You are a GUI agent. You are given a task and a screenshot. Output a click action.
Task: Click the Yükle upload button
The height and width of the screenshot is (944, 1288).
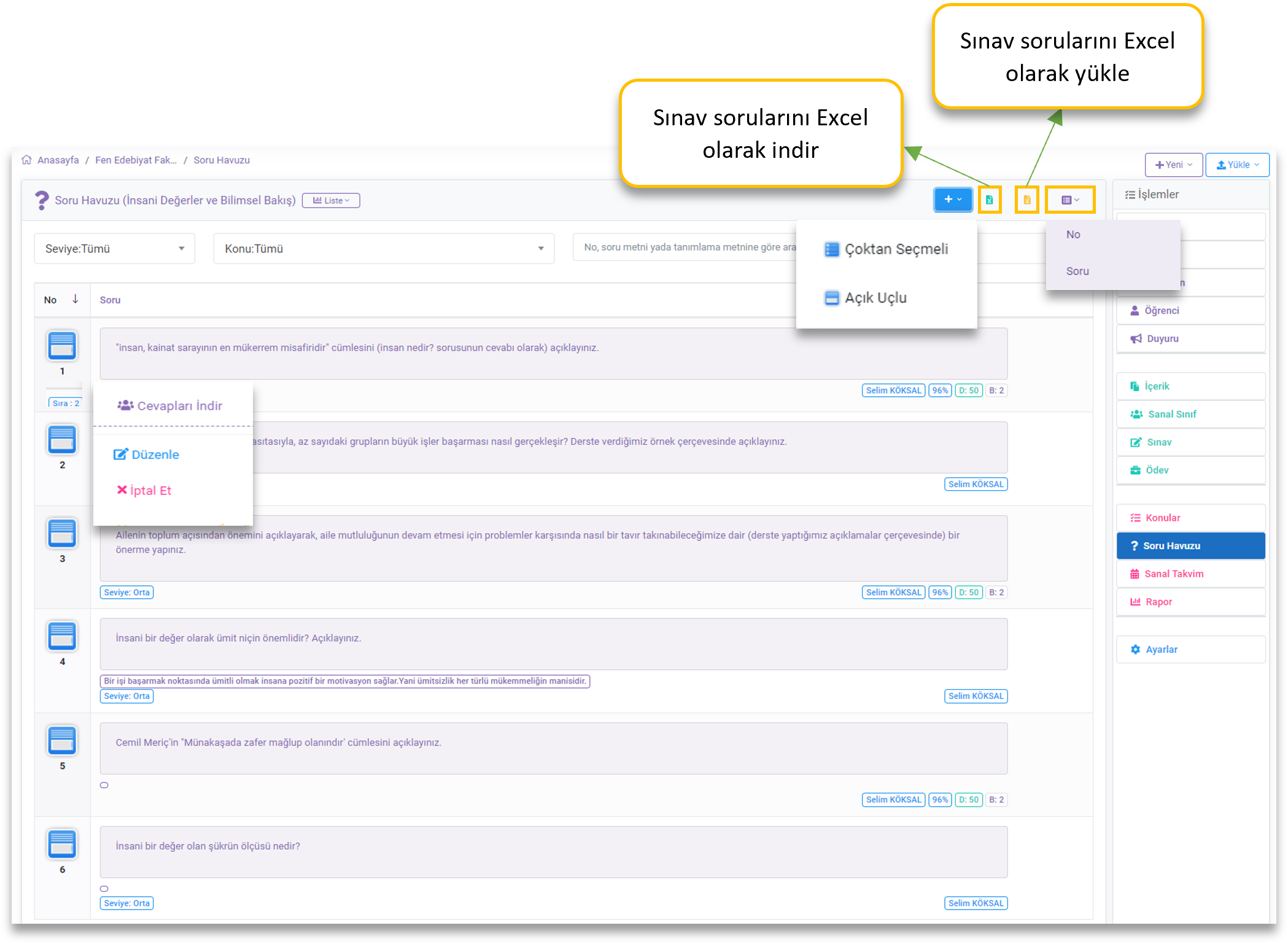[1237, 165]
